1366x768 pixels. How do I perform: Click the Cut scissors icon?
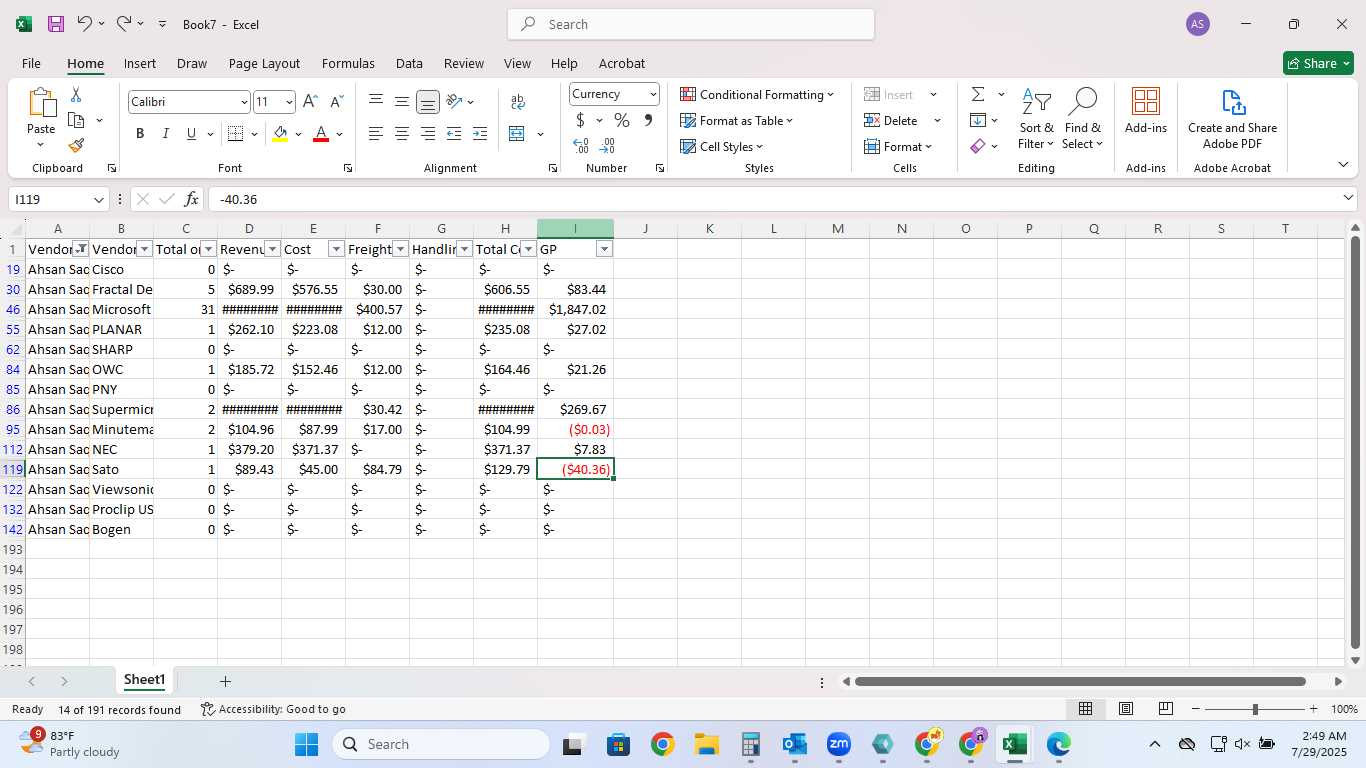76,94
